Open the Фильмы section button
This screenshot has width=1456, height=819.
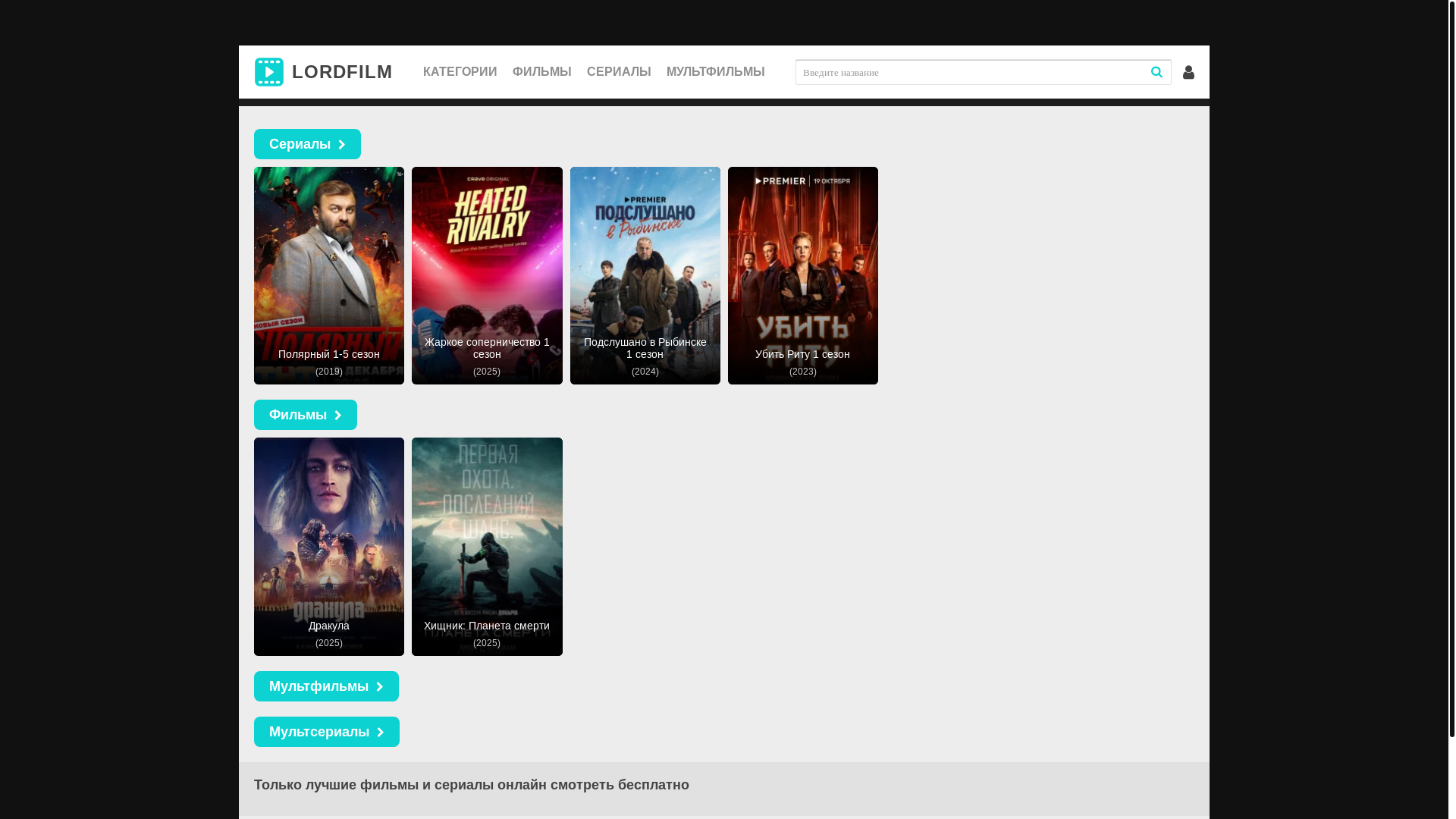click(306, 415)
